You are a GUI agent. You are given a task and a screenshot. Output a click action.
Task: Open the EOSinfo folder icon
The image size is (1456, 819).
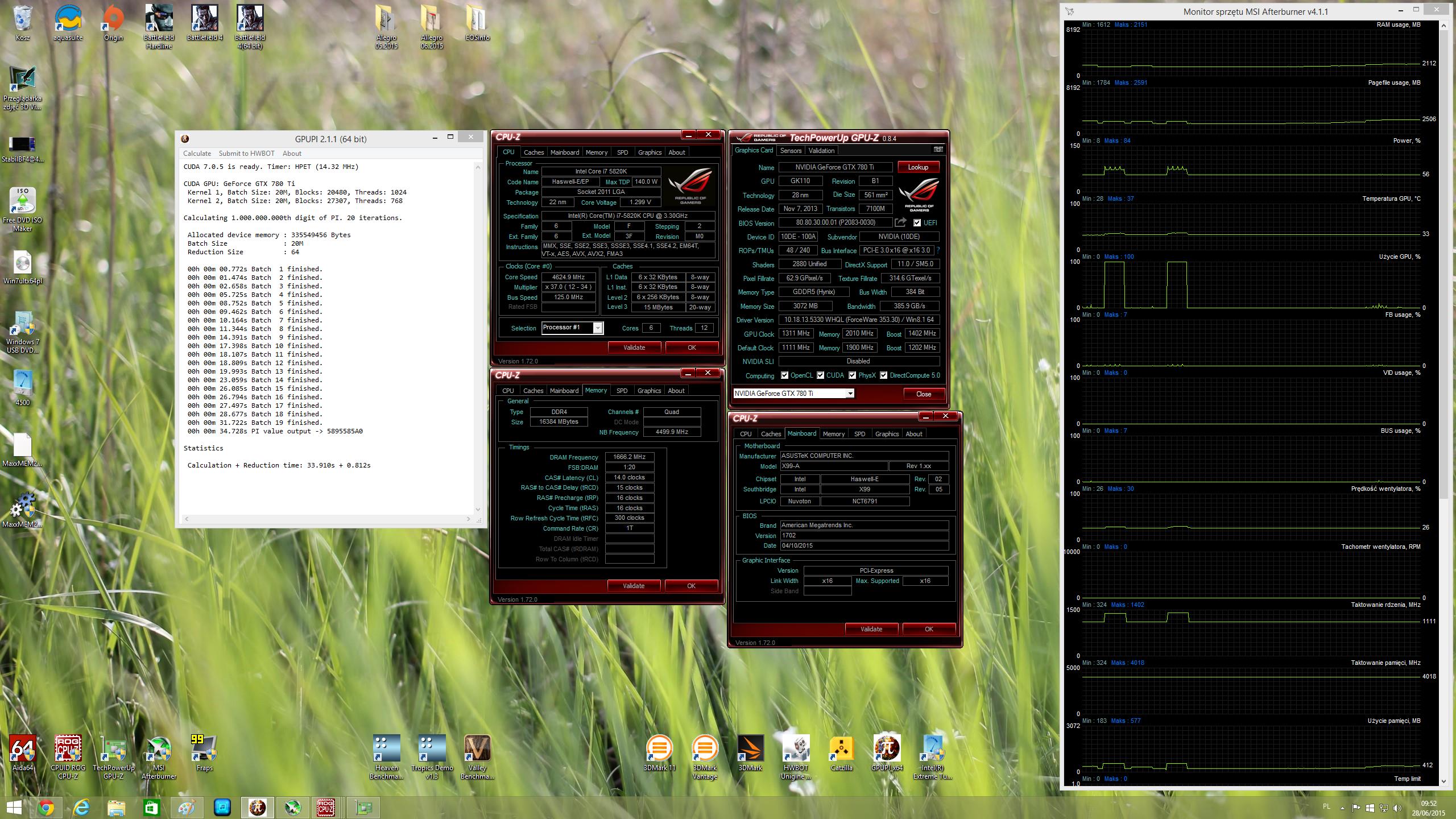tap(477, 24)
